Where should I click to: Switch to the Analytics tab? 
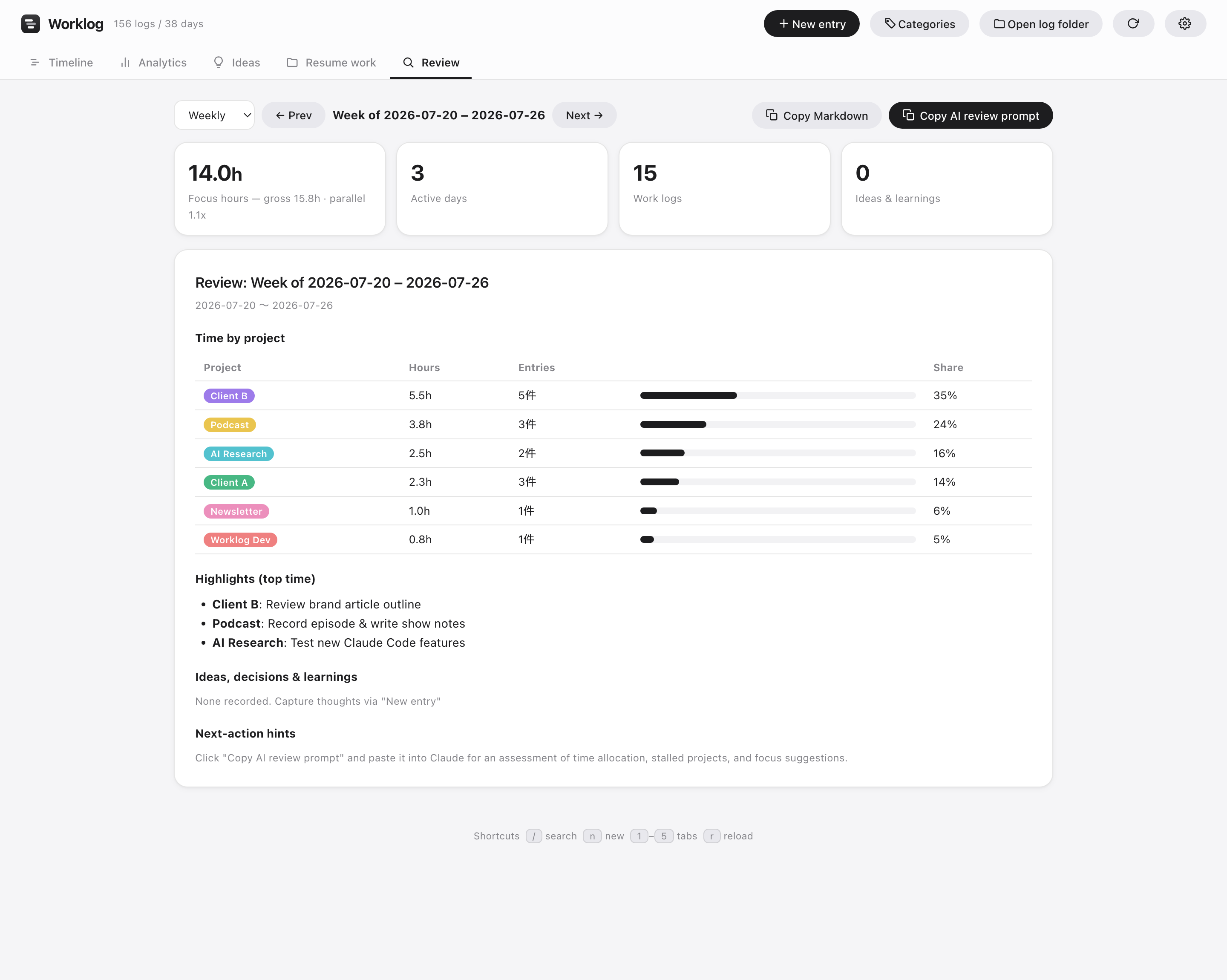pyautogui.click(x=153, y=63)
